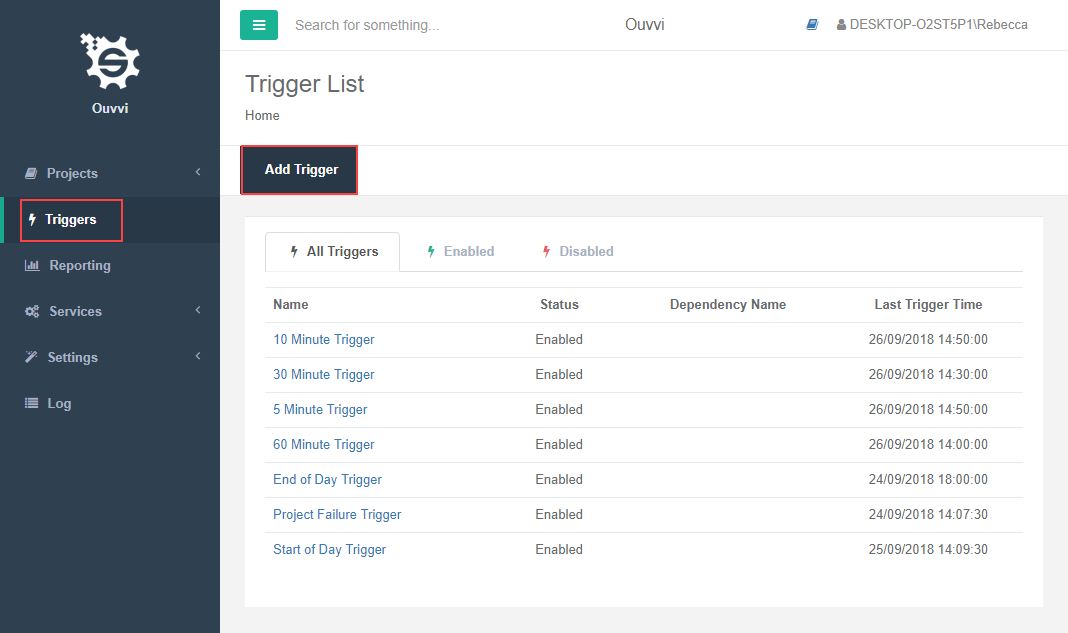Click the Home breadcrumb link

(262, 115)
